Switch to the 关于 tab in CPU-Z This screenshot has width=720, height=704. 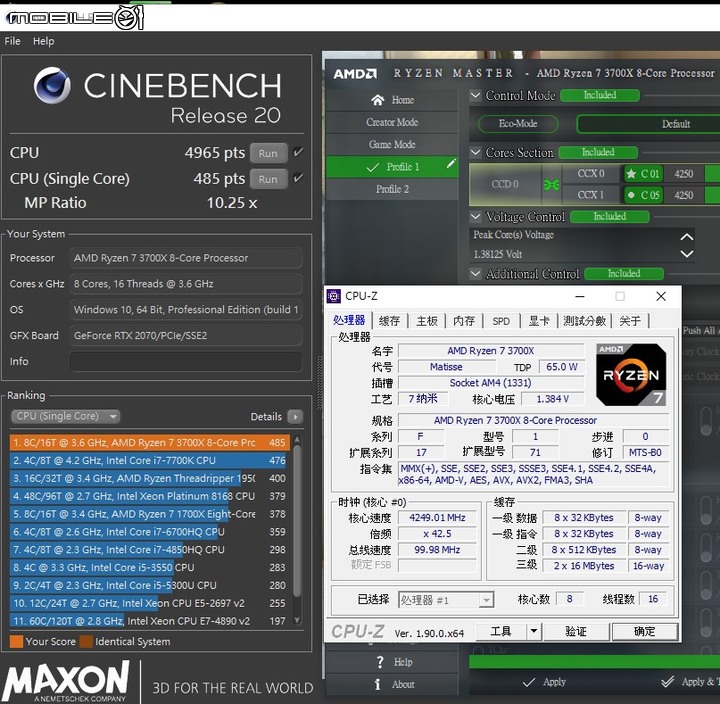(x=630, y=321)
